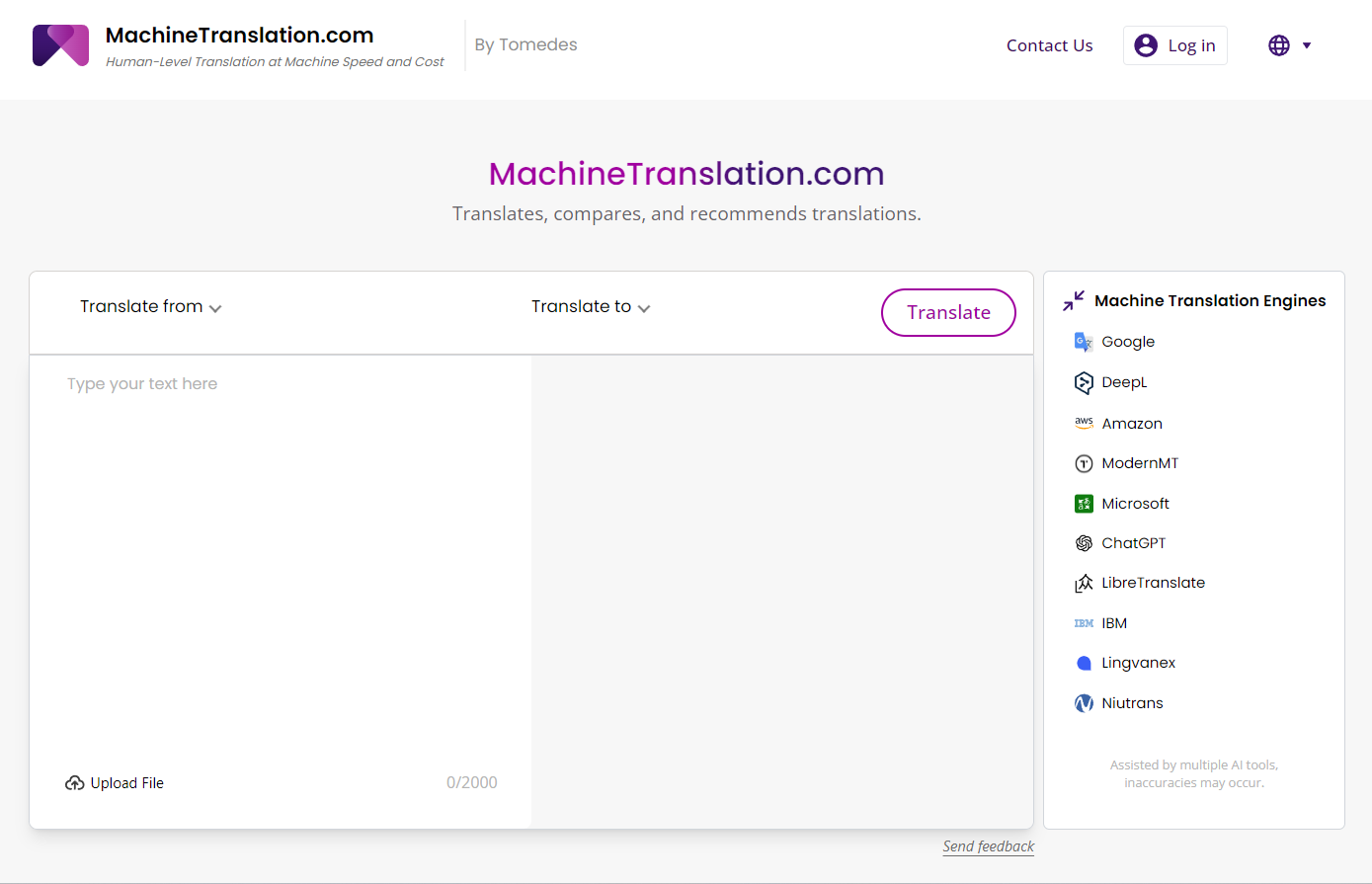Click the 0/2000 character counter
This screenshot has width=1372, height=884.
click(x=472, y=783)
